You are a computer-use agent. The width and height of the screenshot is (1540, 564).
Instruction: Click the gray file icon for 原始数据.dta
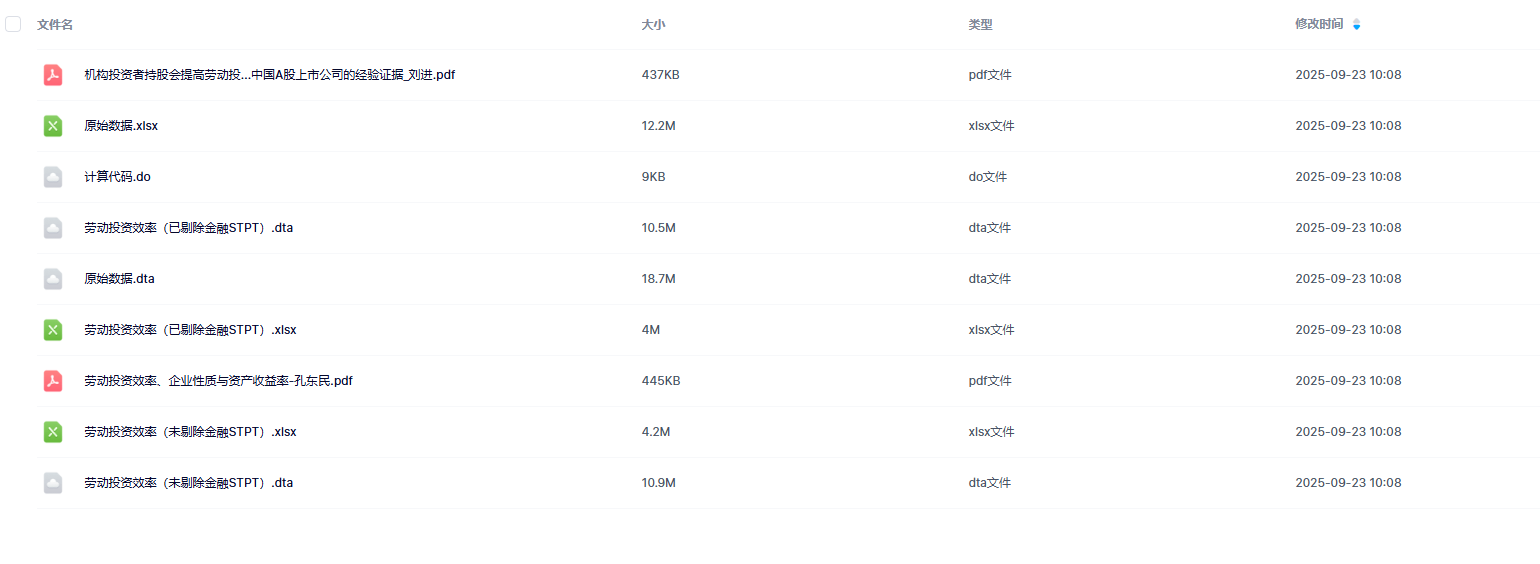(53, 279)
